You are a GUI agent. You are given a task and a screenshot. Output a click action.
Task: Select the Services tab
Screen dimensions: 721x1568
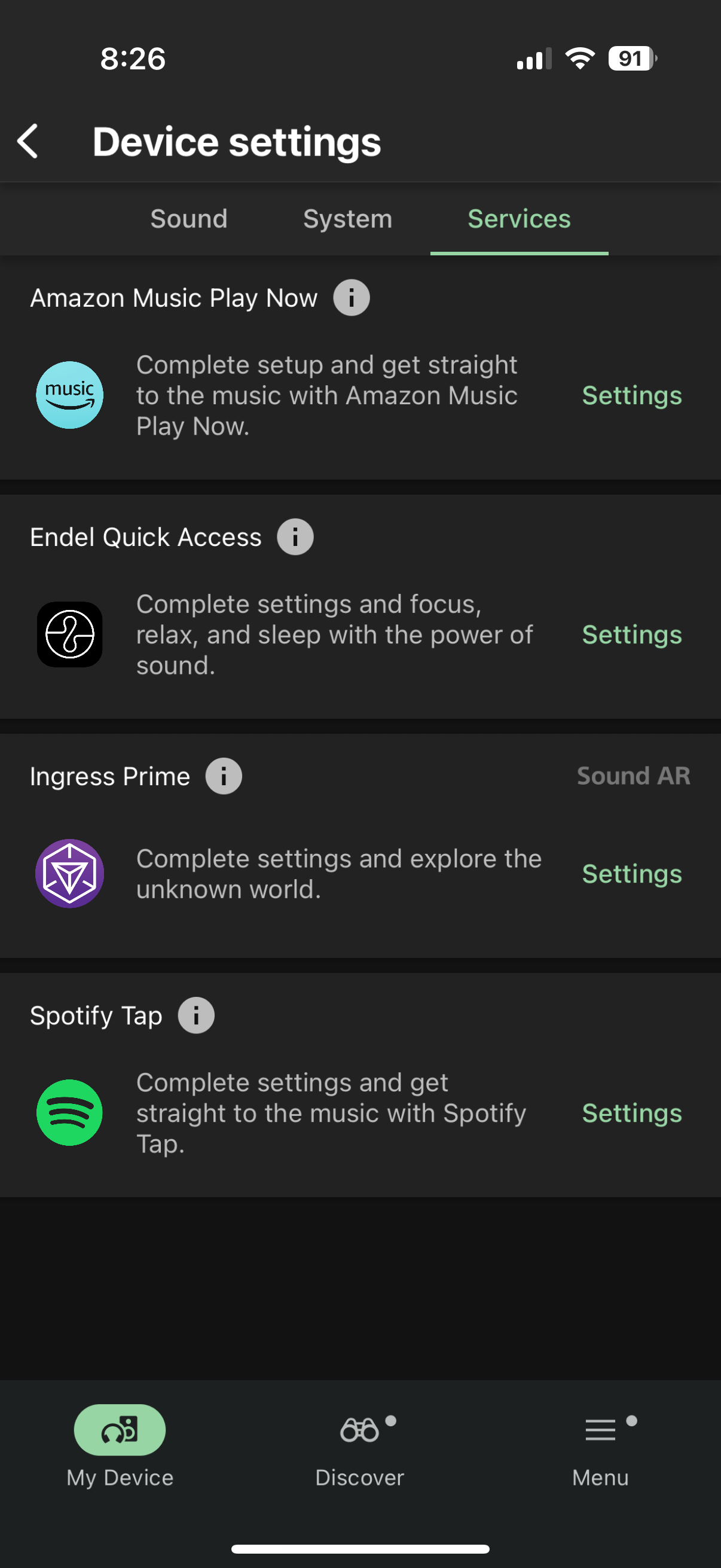click(x=519, y=219)
